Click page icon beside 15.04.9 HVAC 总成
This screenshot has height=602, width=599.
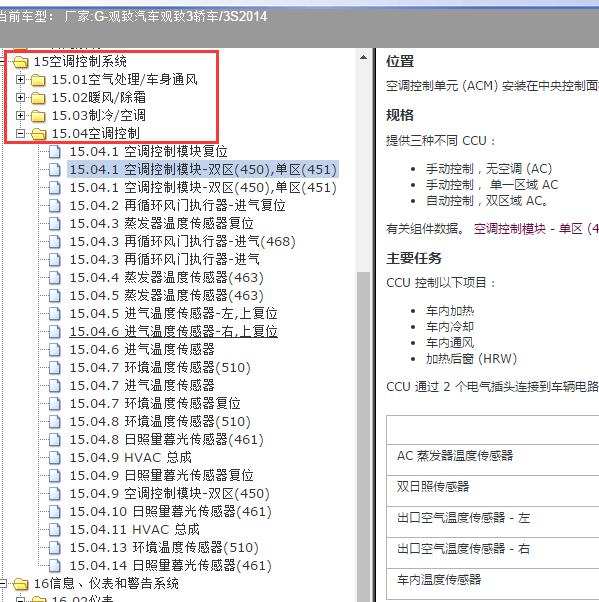pyautogui.click(x=55, y=458)
